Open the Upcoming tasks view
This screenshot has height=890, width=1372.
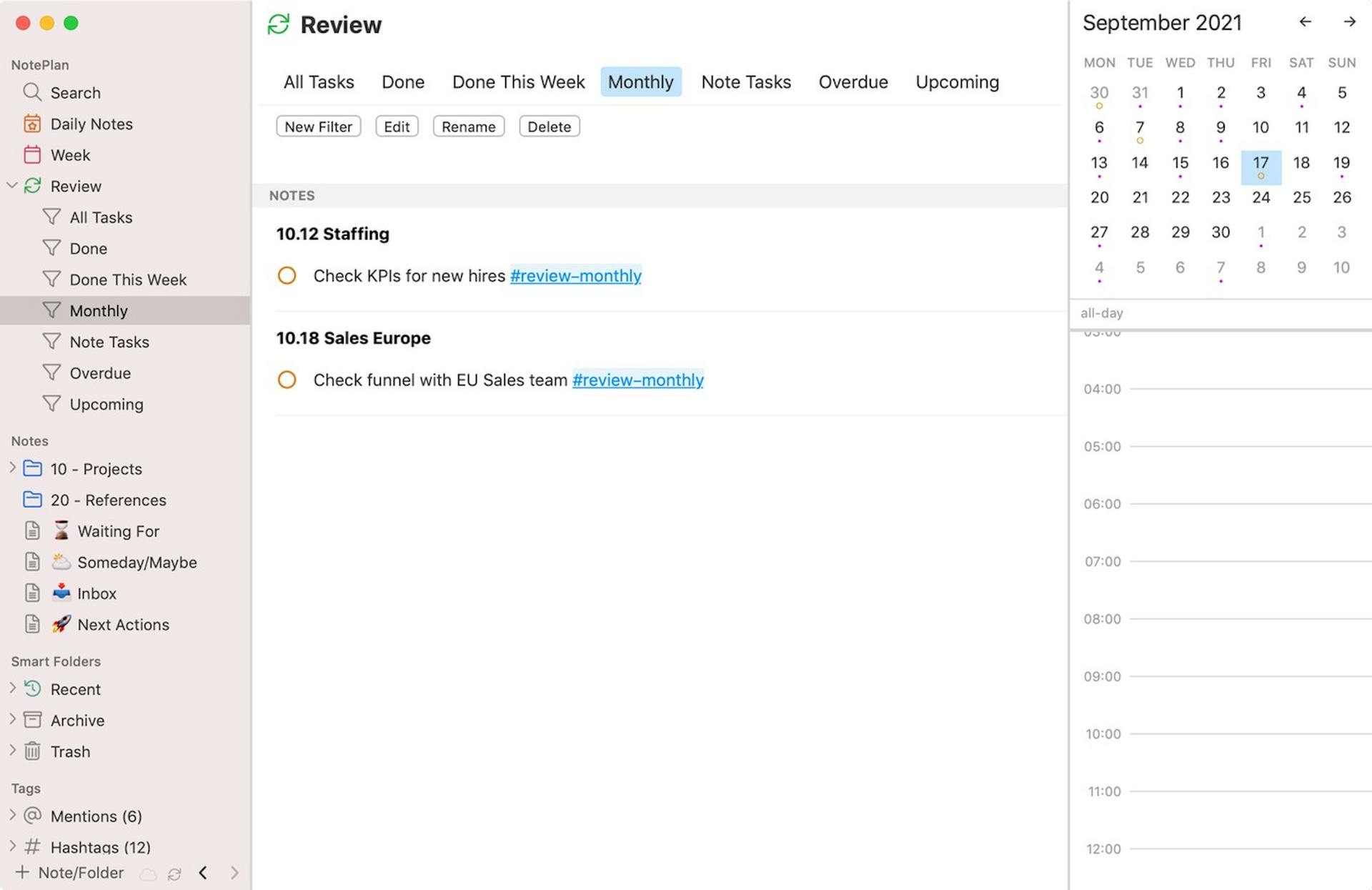[x=956, y=81]
